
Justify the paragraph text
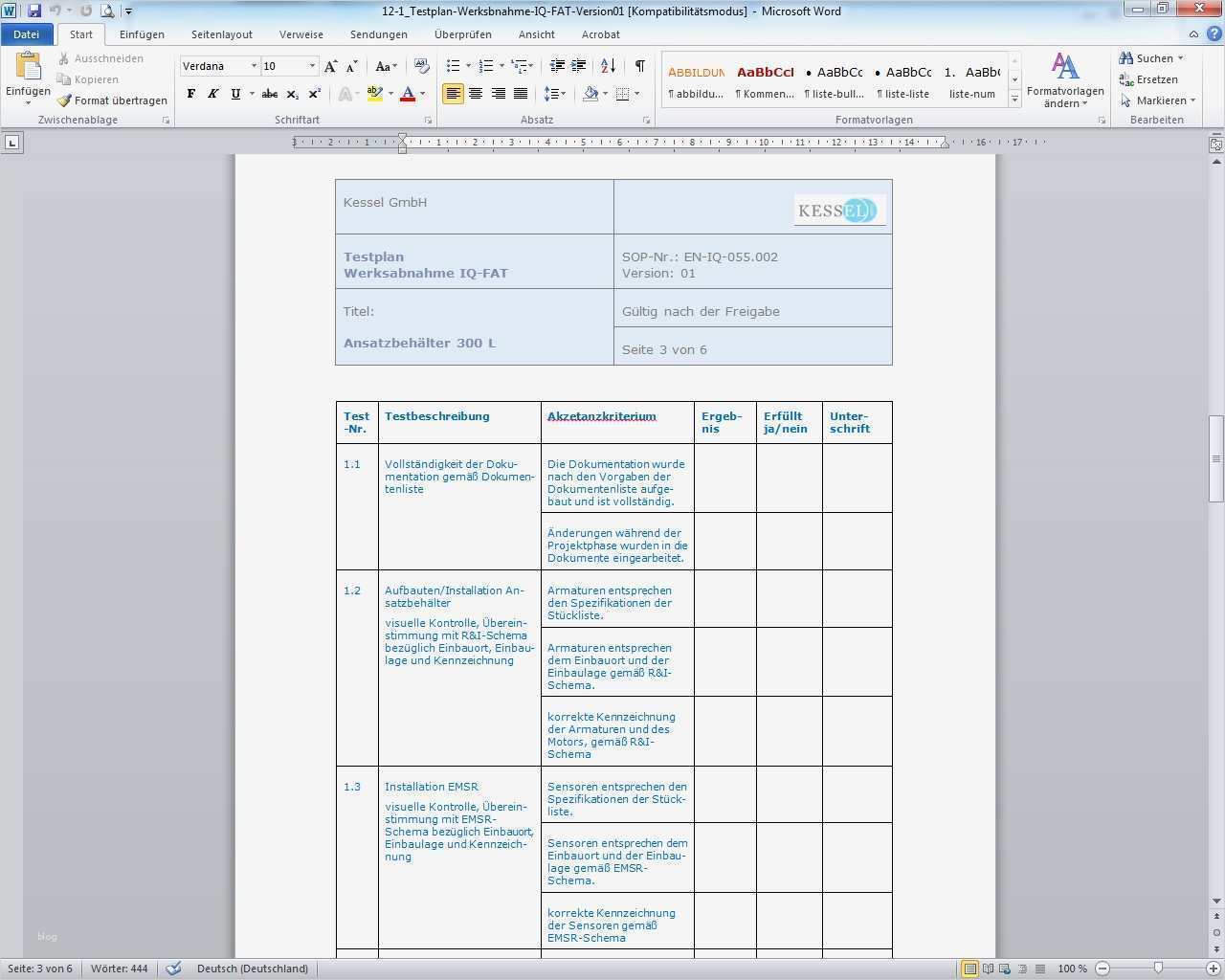(521, 94)
